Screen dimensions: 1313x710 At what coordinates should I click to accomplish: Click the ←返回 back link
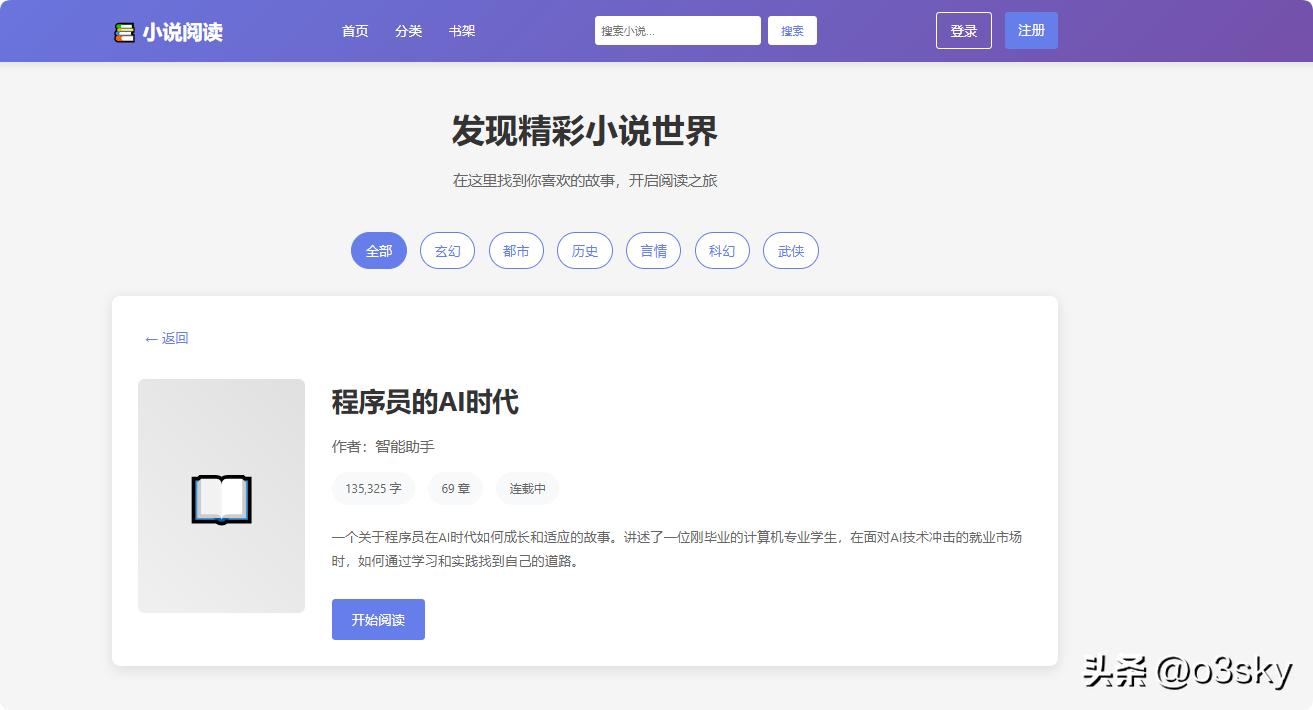166,338
